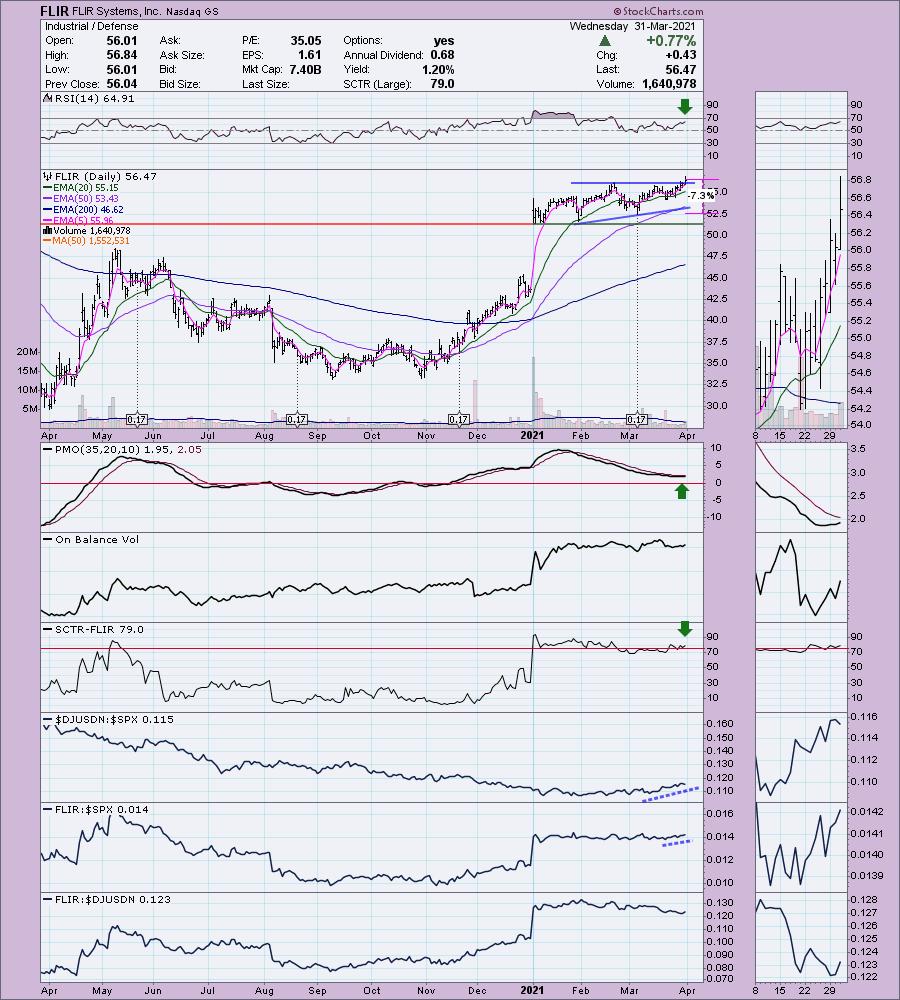Viewport: 900px width, 1000px height.
Task: Click the 'Industrial / Defense' sector label
Action: click(x=91, y=26)
